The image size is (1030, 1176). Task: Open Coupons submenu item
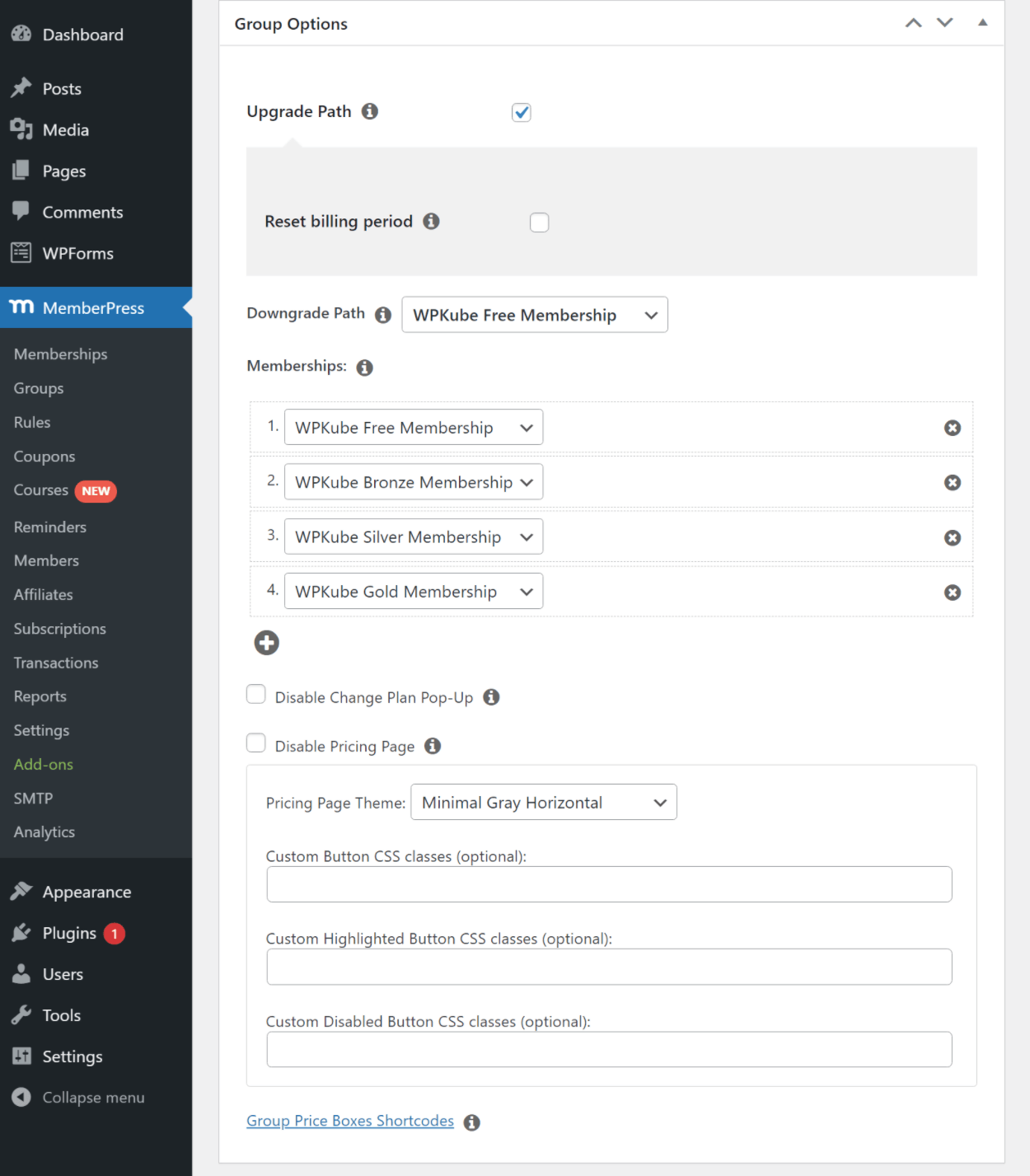coord(44,457)
